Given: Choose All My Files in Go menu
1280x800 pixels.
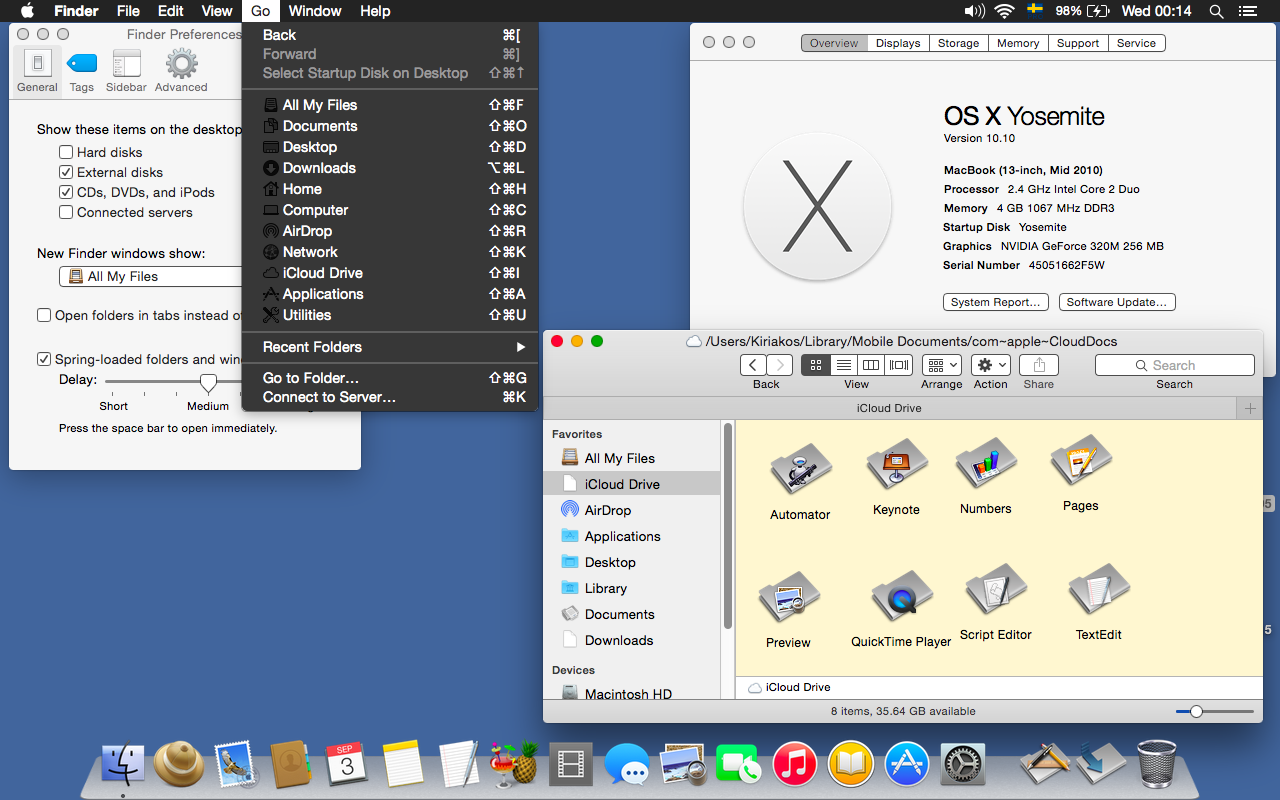Looking at the screenshot, I should (390, 105).
